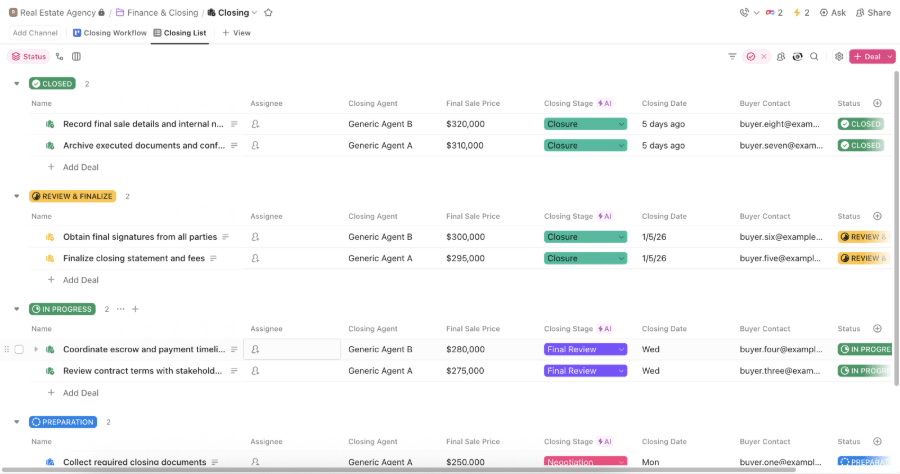Screen dimensions: 900x474
Task: Click the Closure stage label for $320,000 deal
Action: pos(562,124)
